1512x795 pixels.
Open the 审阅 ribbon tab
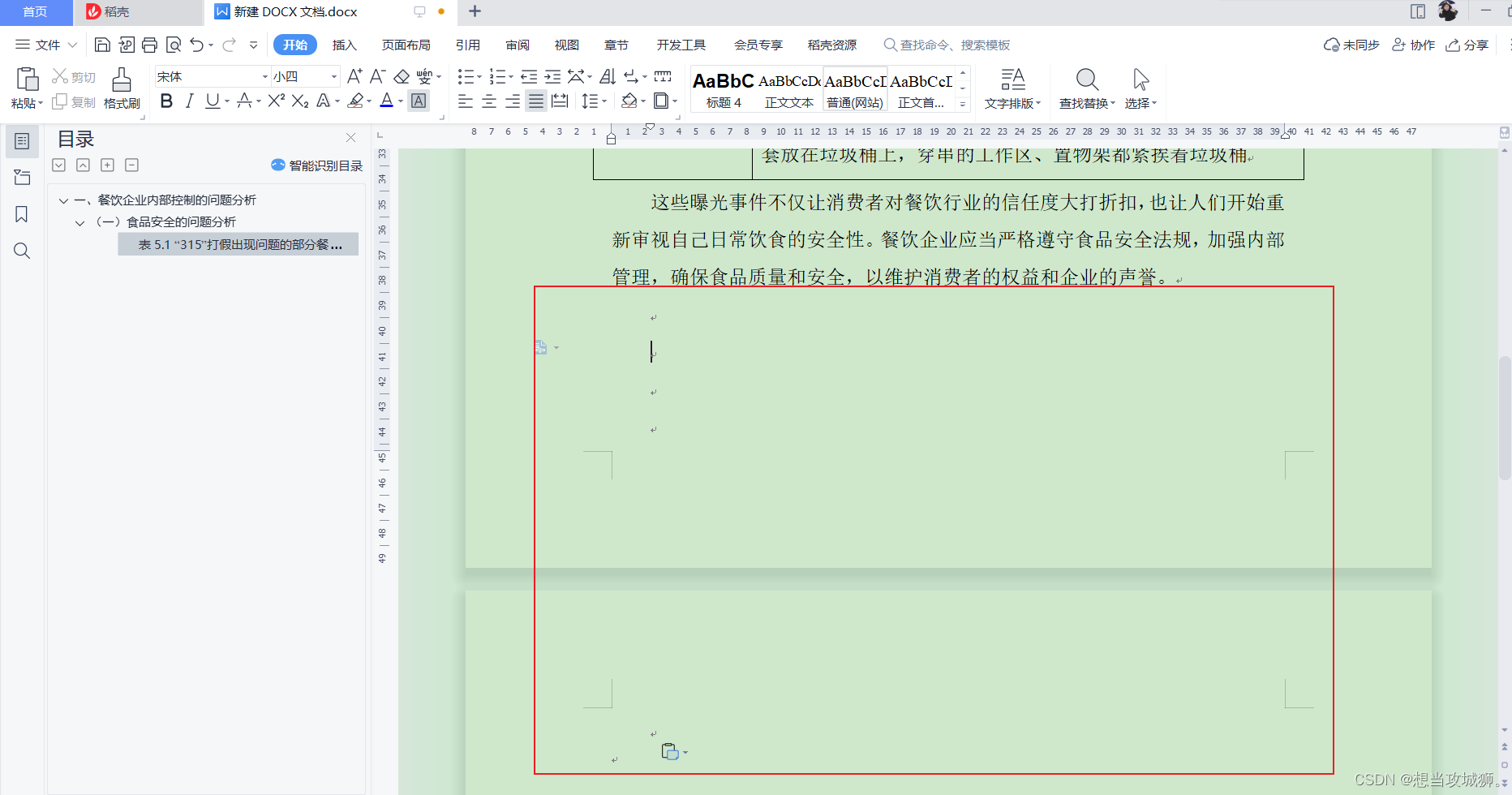point(518,45)
